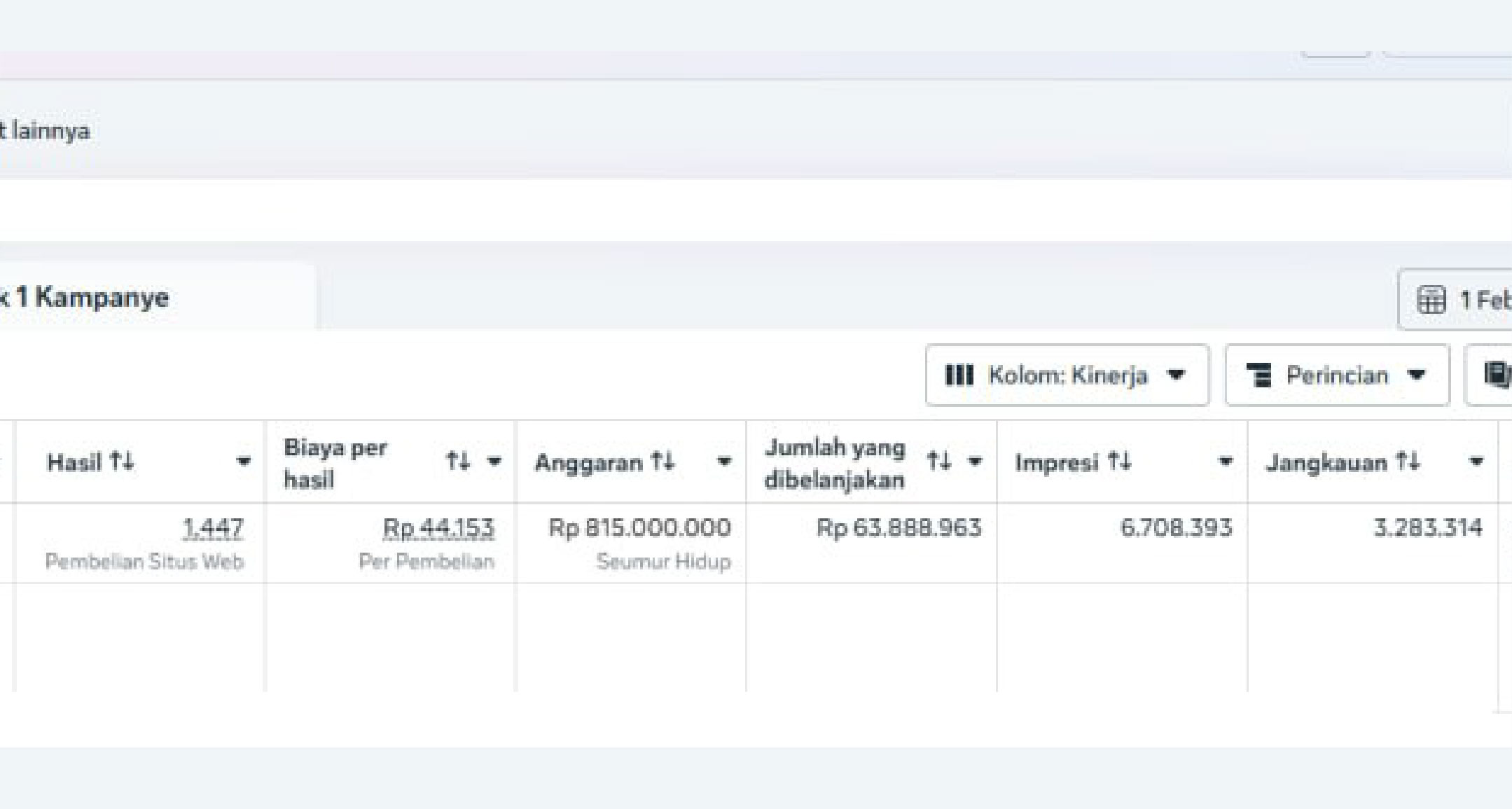Open Biaya per hasil column caret
Screen dimensions: 1512x809
coord(494,462)
